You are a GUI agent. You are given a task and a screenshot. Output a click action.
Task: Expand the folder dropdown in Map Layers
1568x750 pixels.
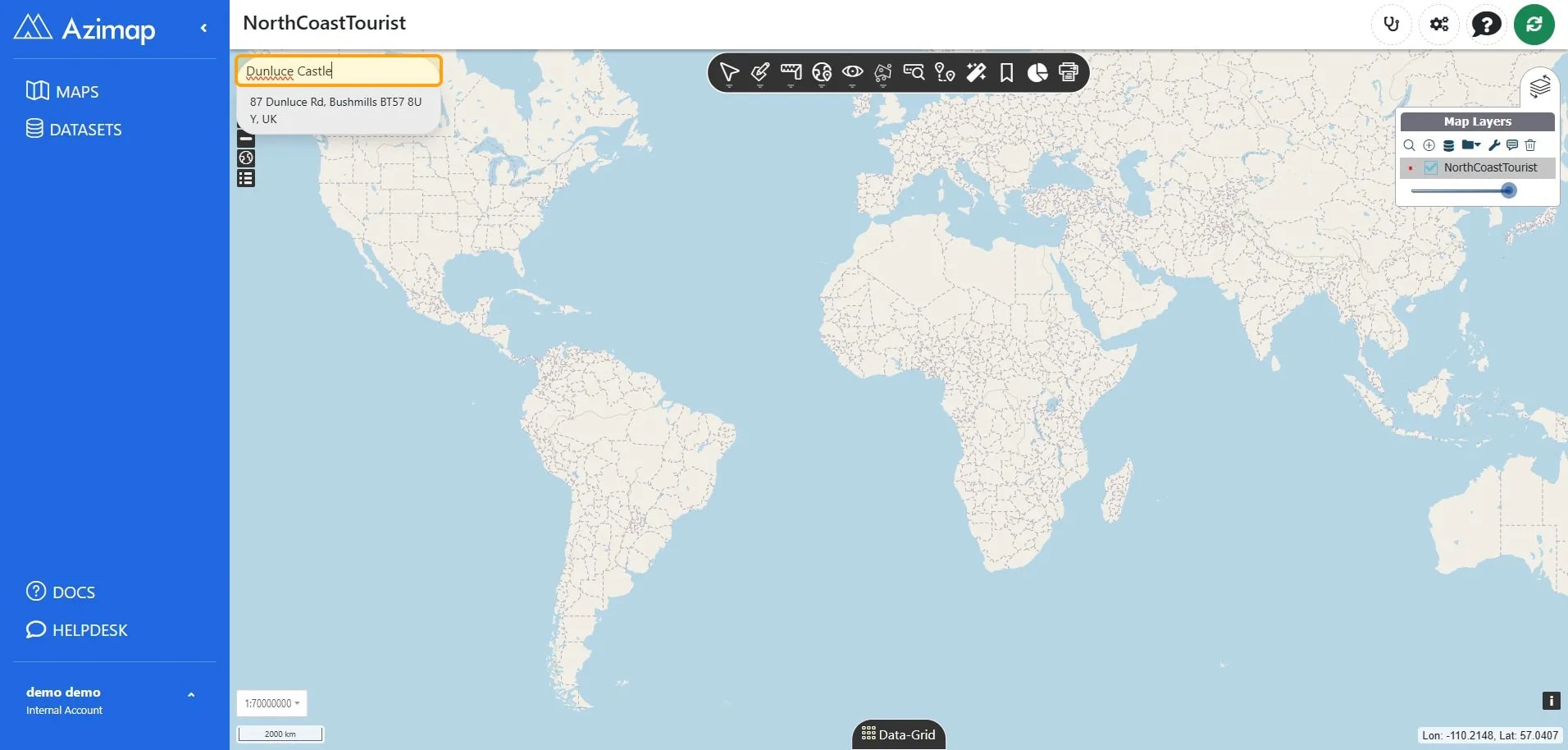[1471, 145]
